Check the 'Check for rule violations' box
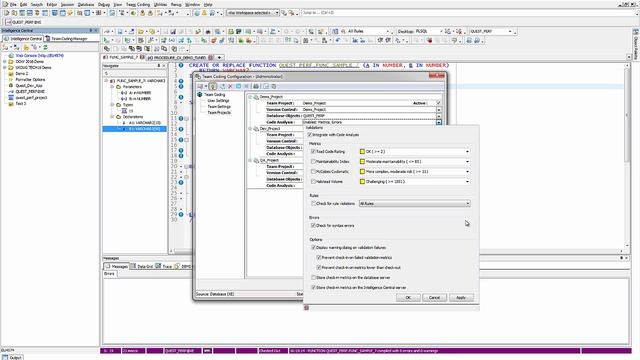 pyautogui.click(x=313, y=203)
